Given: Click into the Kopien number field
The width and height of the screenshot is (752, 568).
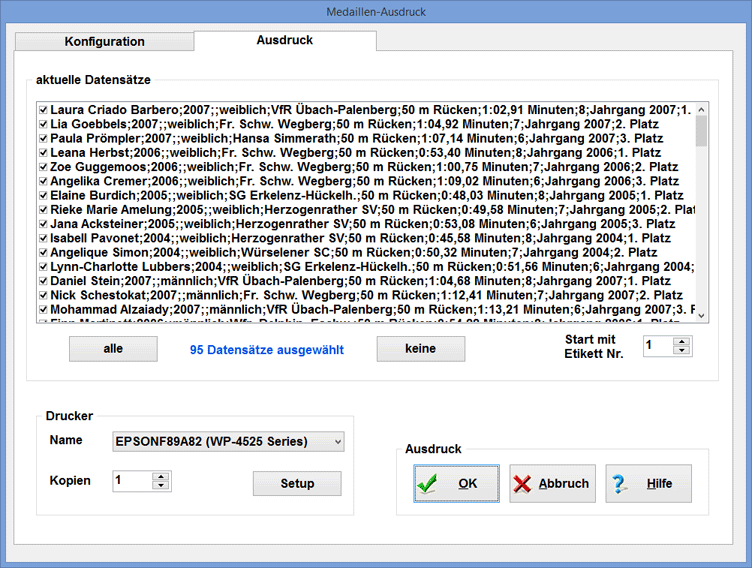Looking at the screenshot, I should [x=131, y=481].
